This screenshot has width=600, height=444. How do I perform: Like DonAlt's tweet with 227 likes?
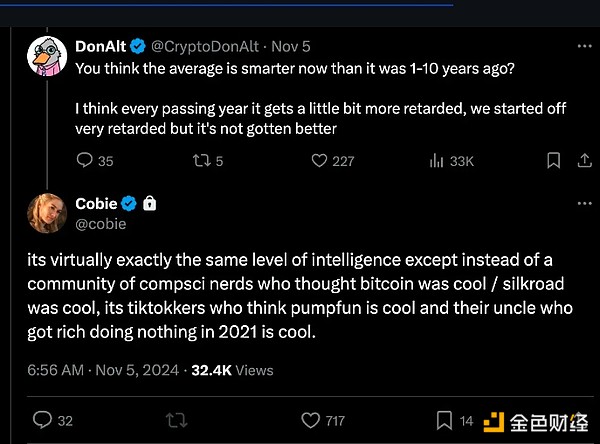[320, 160]
